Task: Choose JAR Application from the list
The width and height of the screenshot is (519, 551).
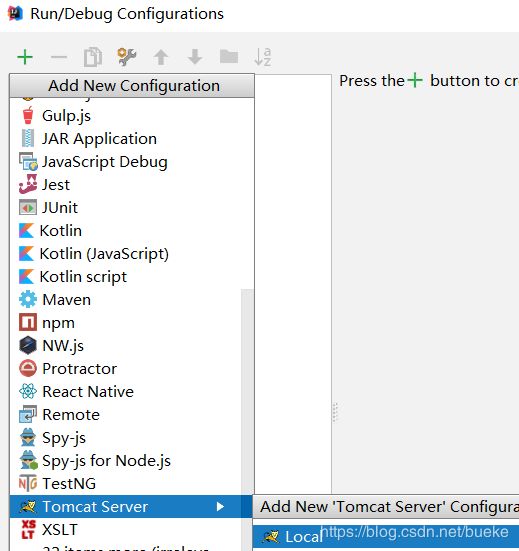Action: click(131, 138)
